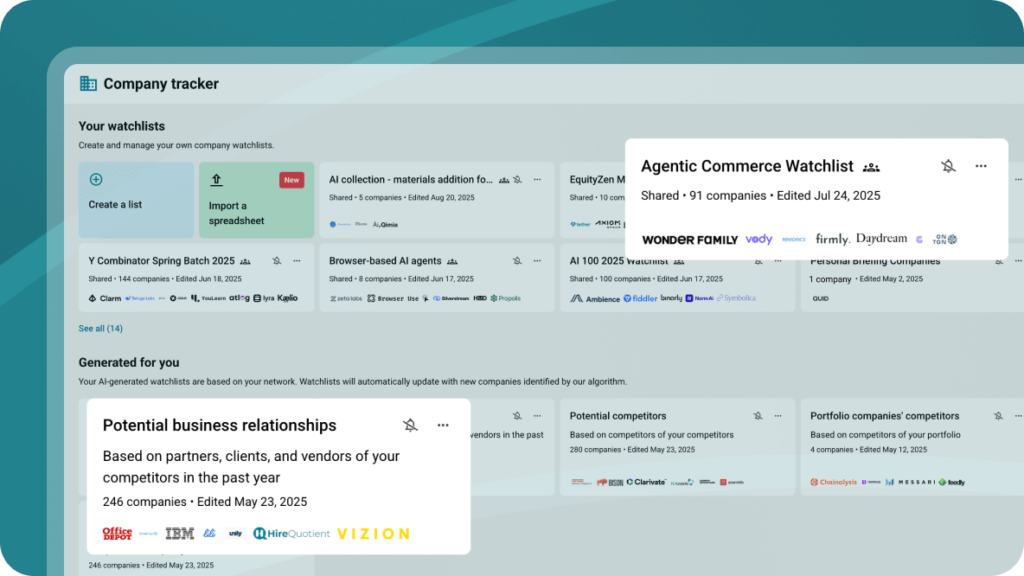Click the Wonder Family logo
Viewport: 1024px width, 576px height.
(x=689, y=240)
